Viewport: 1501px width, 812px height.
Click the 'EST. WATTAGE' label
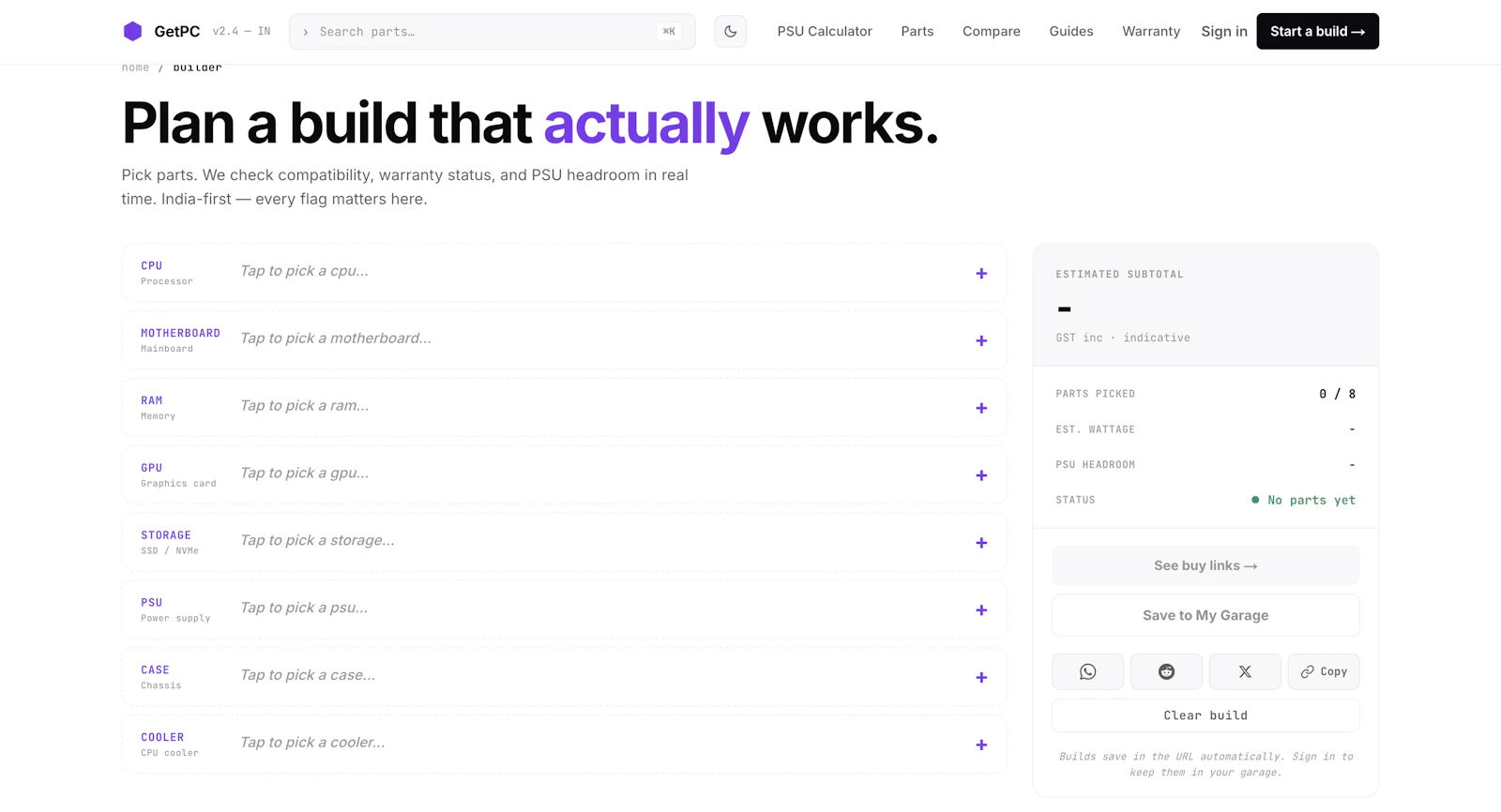[1095, 429]
